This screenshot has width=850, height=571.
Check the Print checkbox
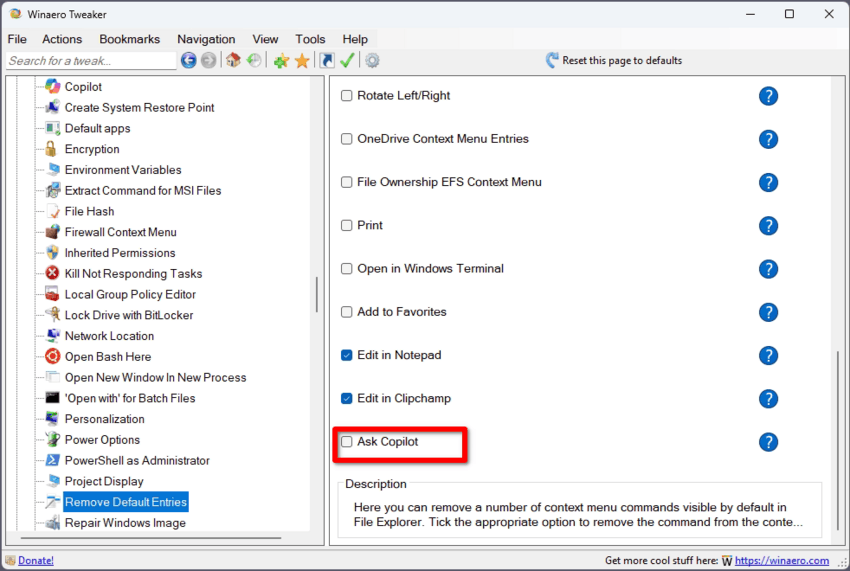point(346,225)
